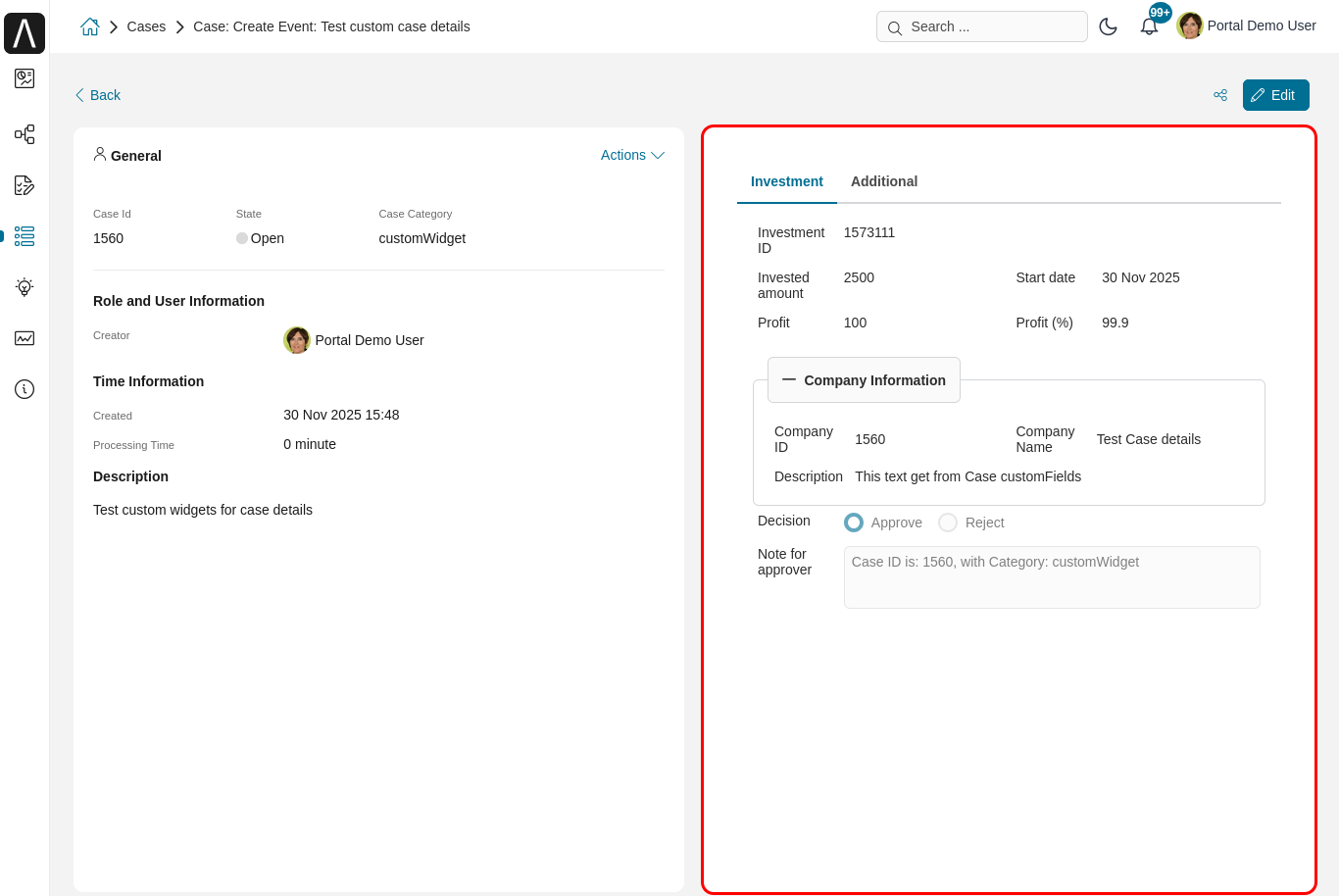Screen dimensions: 1339x896
Task: Open the processes icon in sidebar
Action: coord(25,134)
